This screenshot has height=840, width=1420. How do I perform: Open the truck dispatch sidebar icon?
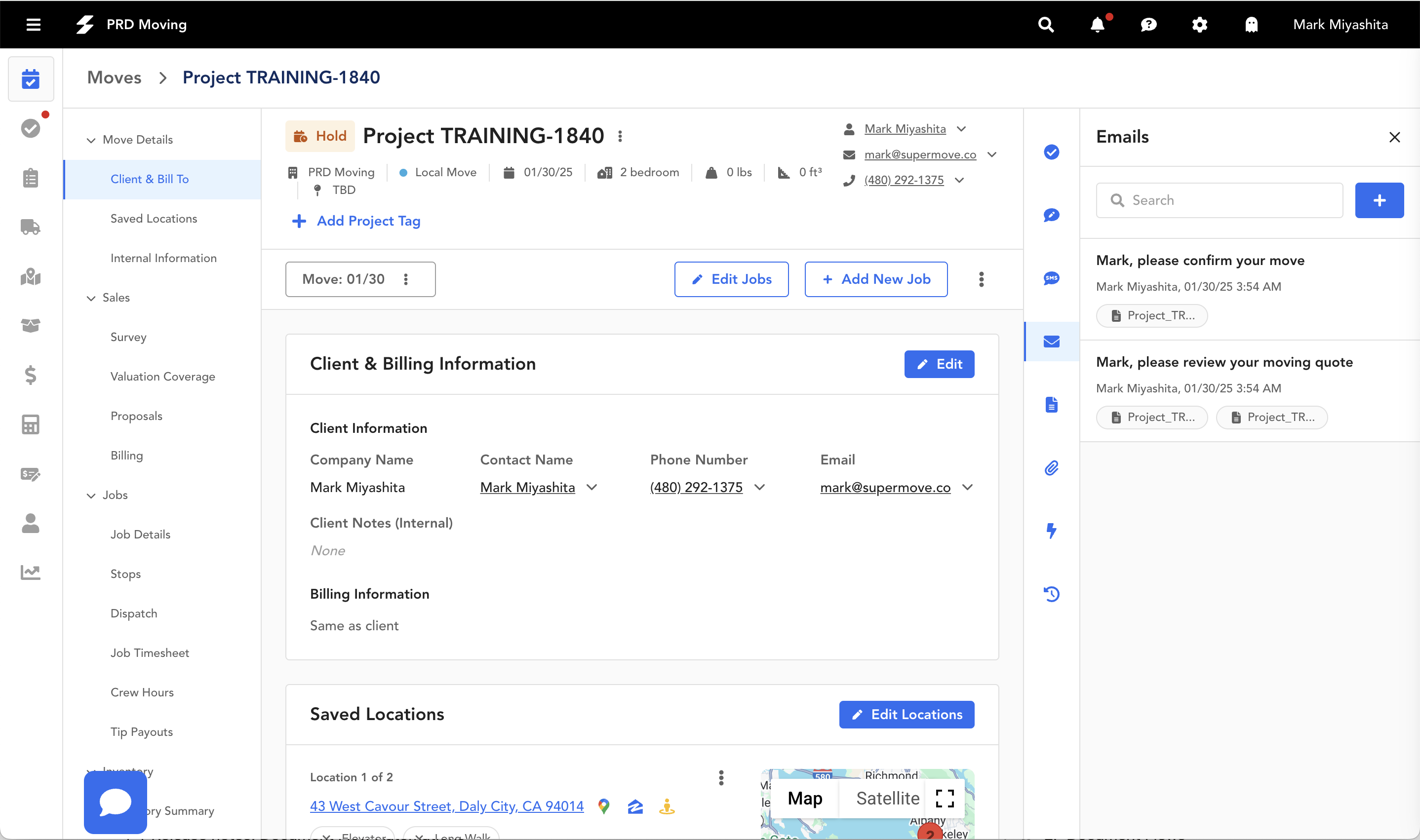tap(31, 227)
